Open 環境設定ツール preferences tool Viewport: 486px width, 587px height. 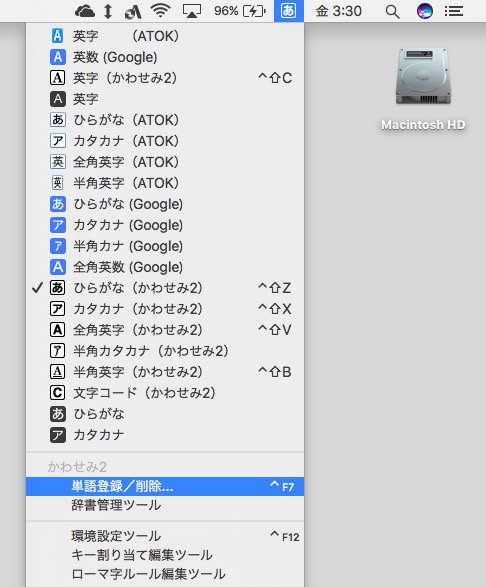[x=165, y=536]
